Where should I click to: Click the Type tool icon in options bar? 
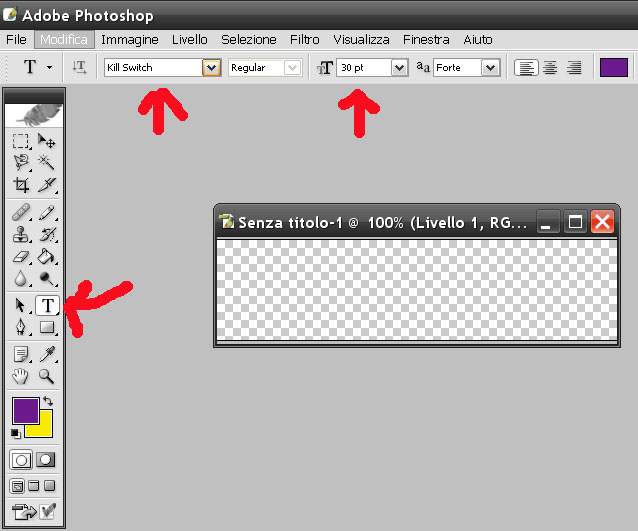click(x=30, y=67)
